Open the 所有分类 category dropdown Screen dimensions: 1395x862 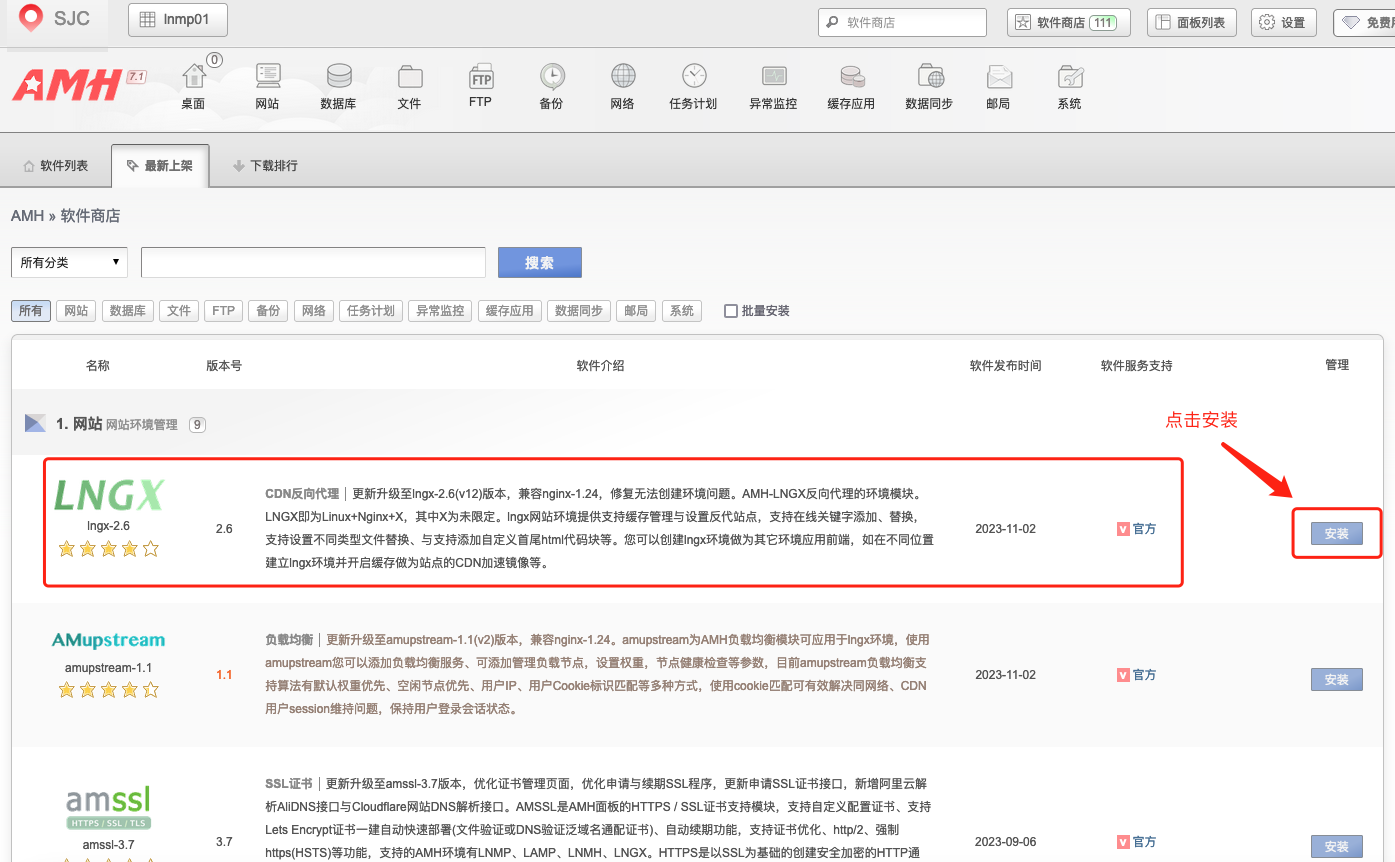pos(68,262)
